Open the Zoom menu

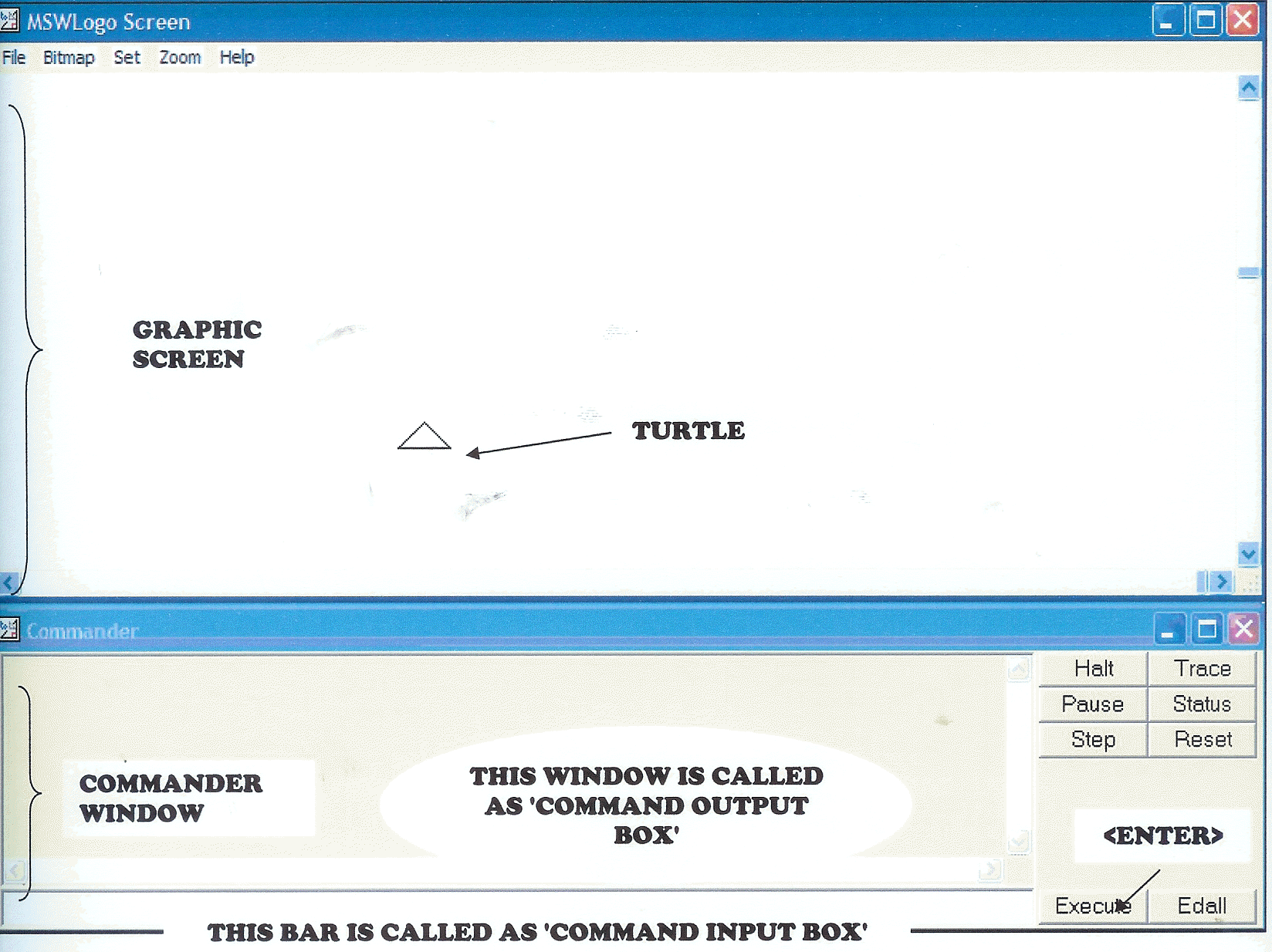(x=180, y=57)
